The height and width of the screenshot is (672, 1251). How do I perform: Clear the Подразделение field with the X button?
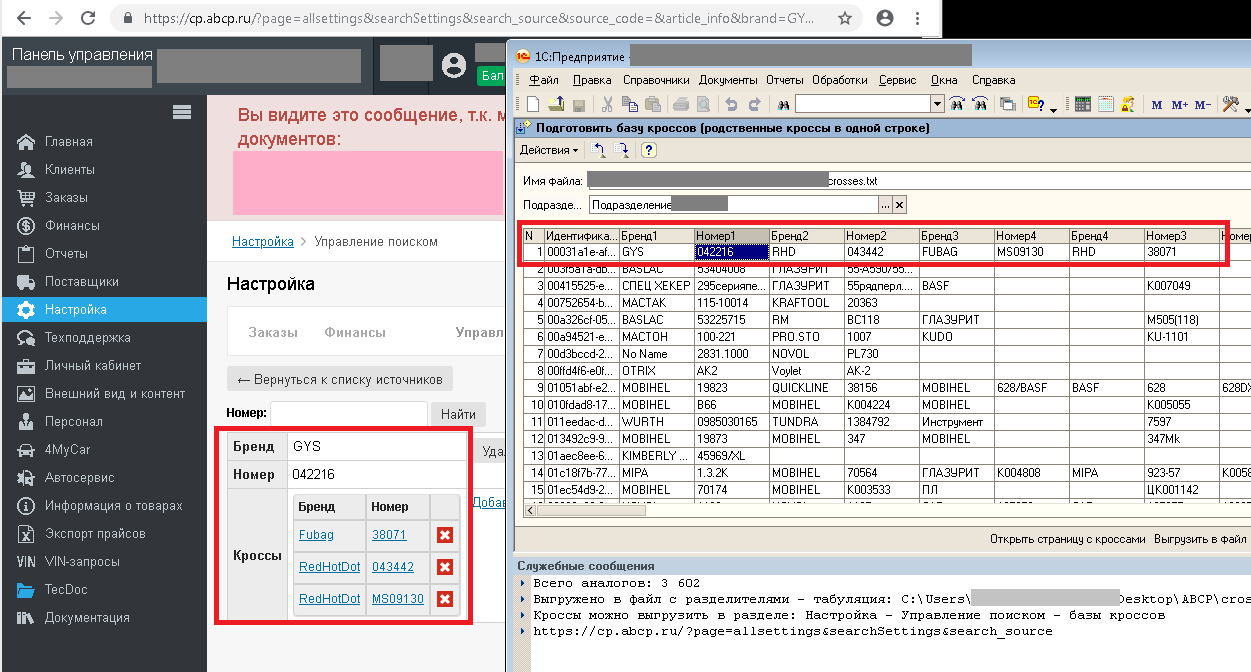899,204
